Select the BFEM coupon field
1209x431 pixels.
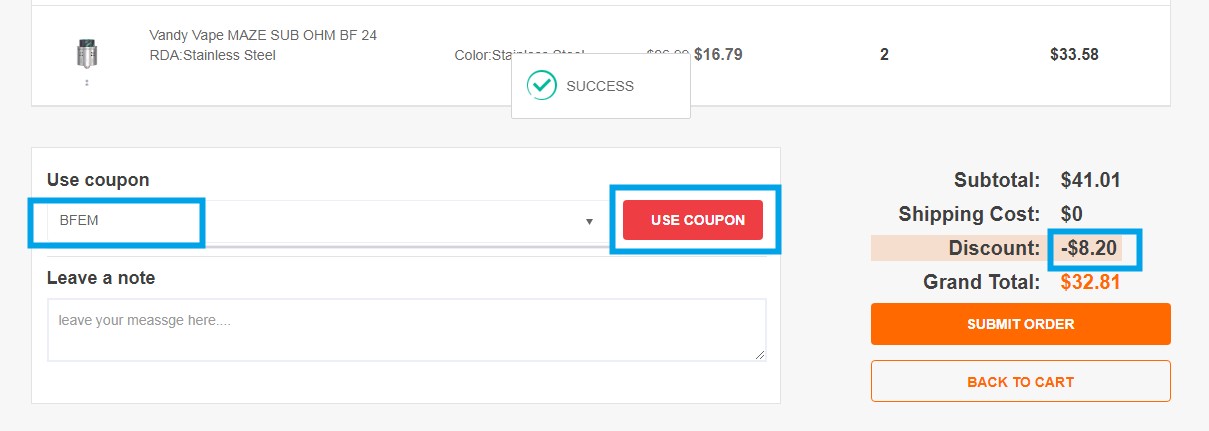[x=323, y=221]
